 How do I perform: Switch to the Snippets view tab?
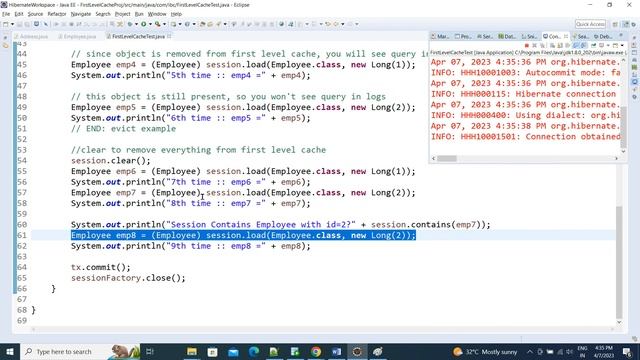(530, 36)
